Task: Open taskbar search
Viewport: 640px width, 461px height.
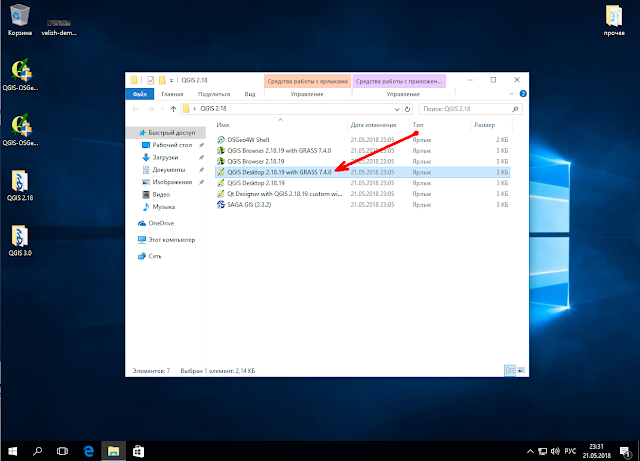Action: (x=38, y=451)
